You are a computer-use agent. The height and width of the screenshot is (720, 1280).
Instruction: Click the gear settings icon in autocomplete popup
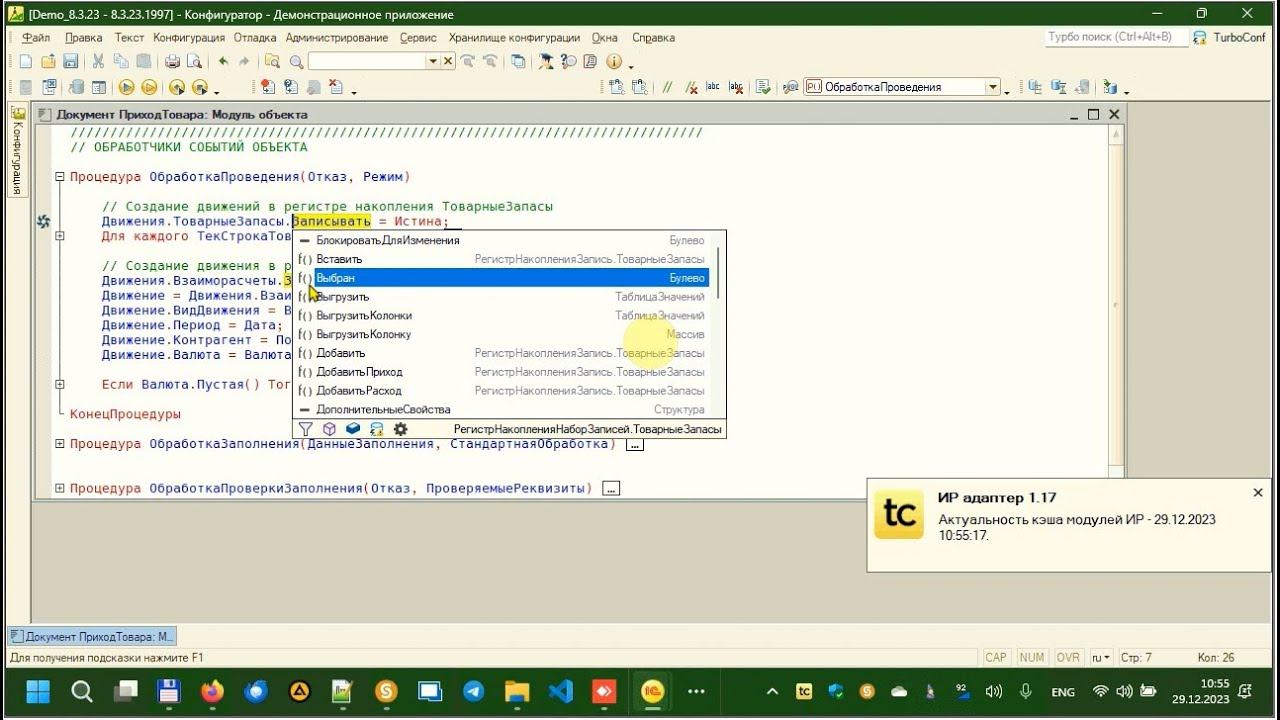pyautogui.click(x=400, y=429)
